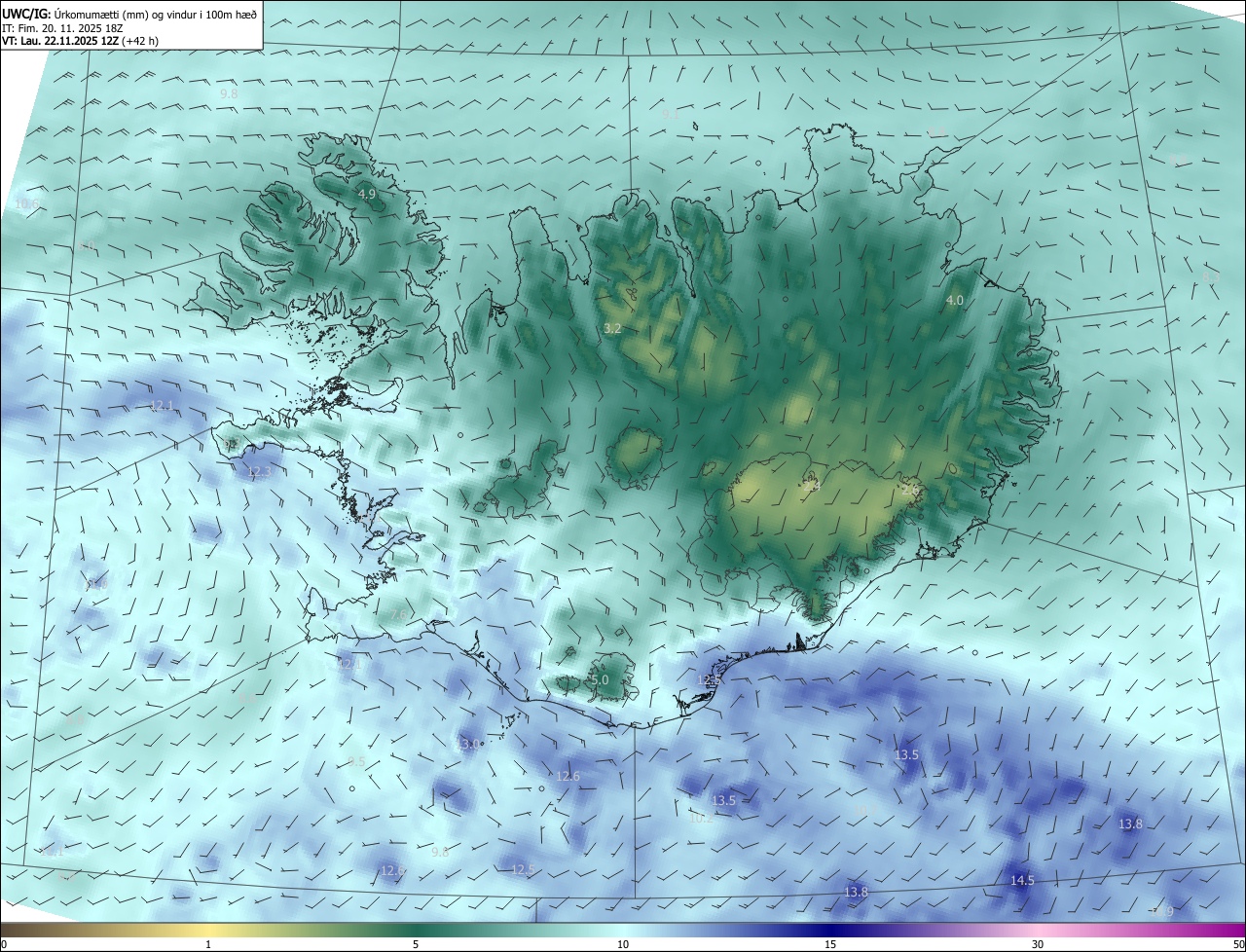Select the 14.5 maximum value label
1246x952 pixels.
click(1022, 880)
